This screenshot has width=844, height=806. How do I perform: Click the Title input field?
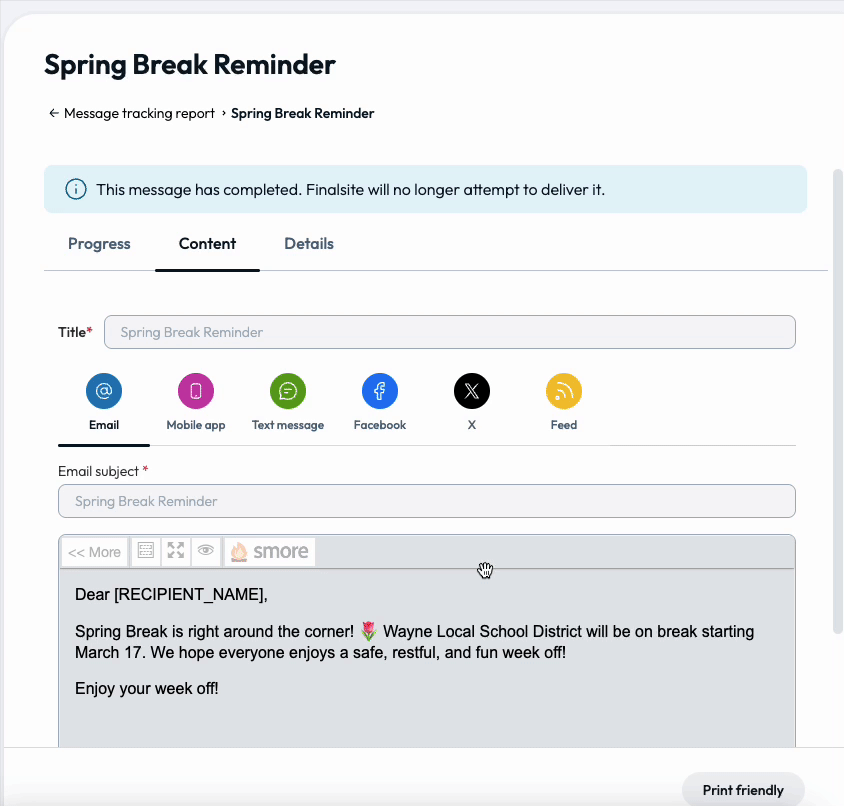[449, 332]
